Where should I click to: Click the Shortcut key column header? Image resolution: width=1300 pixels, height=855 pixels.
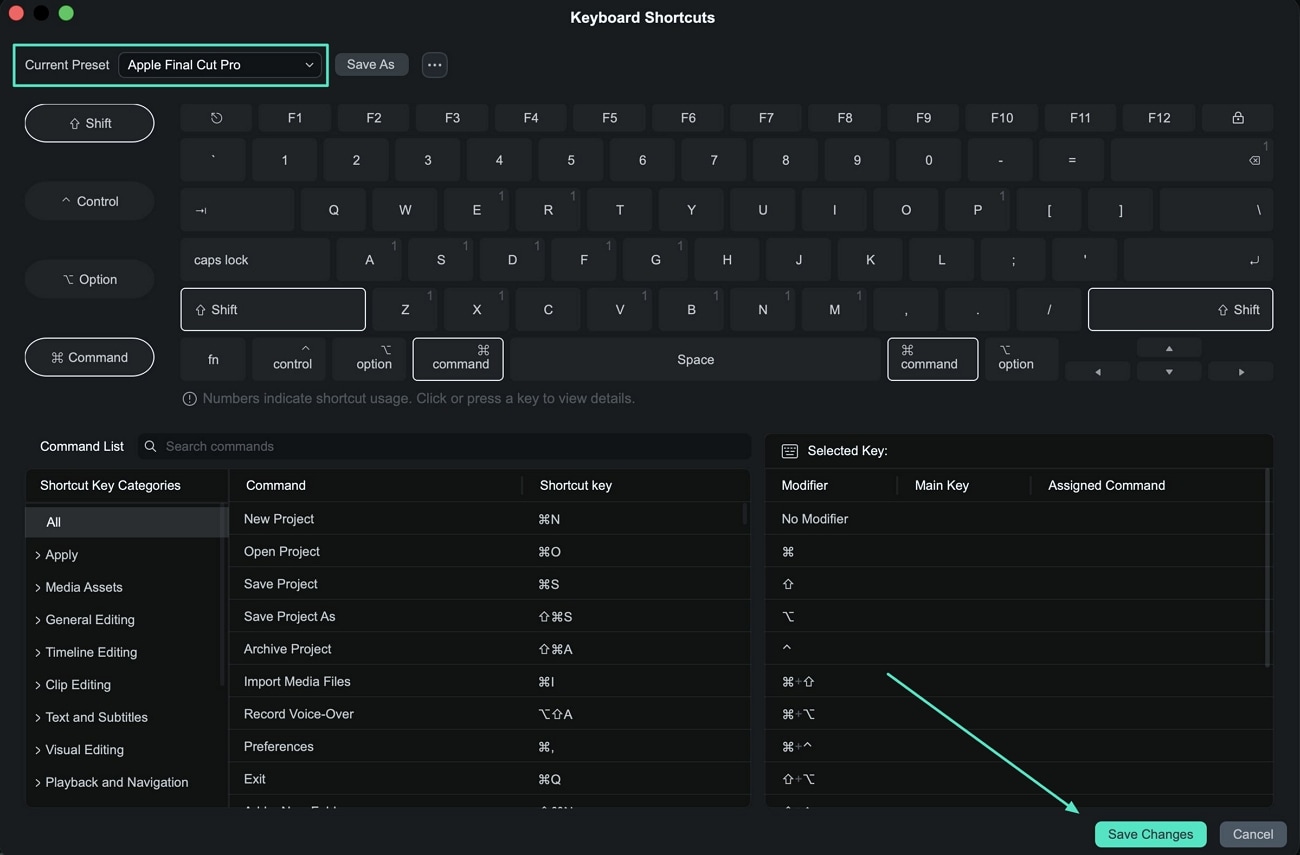[x=575, y=486]
